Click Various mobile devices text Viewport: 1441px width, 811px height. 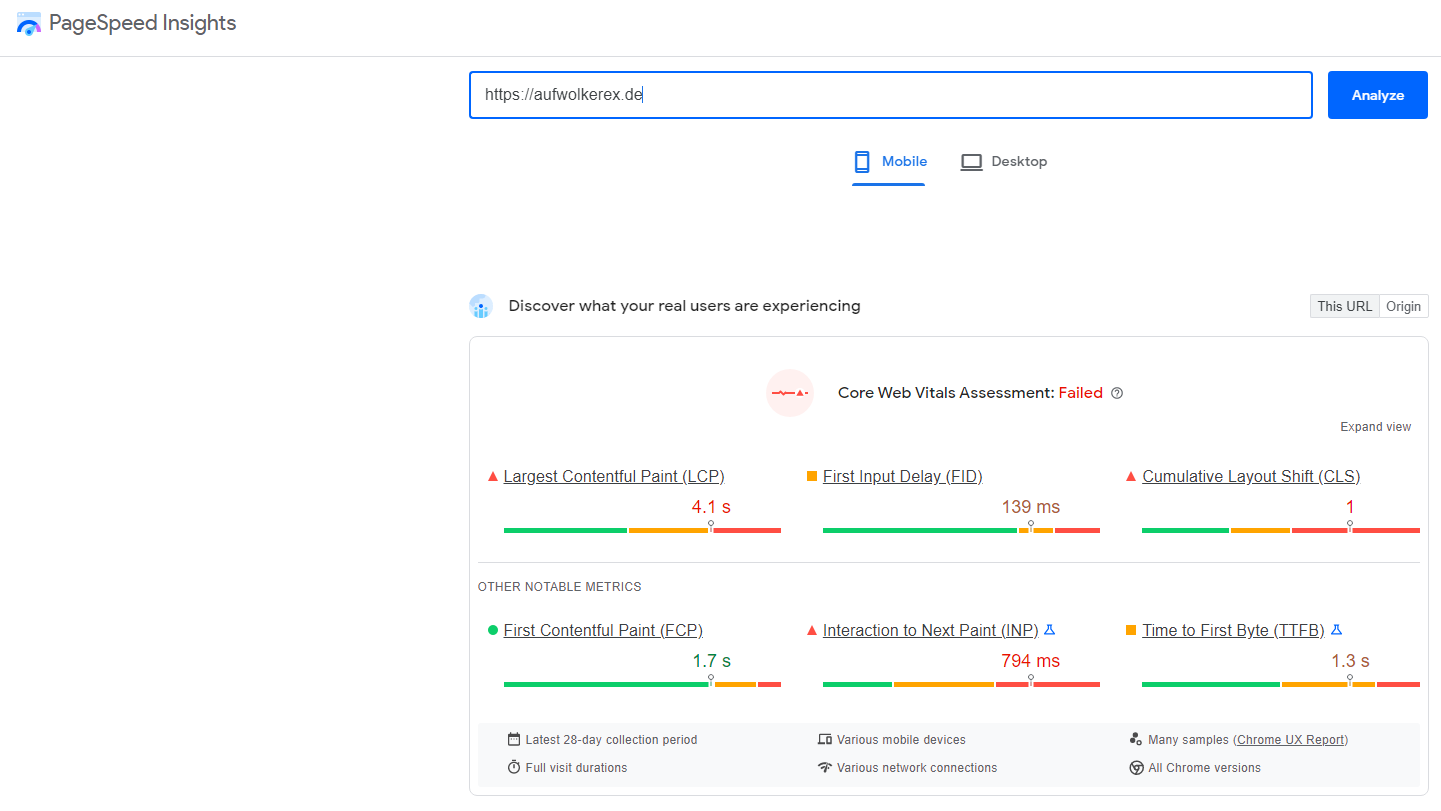point(901,740)
